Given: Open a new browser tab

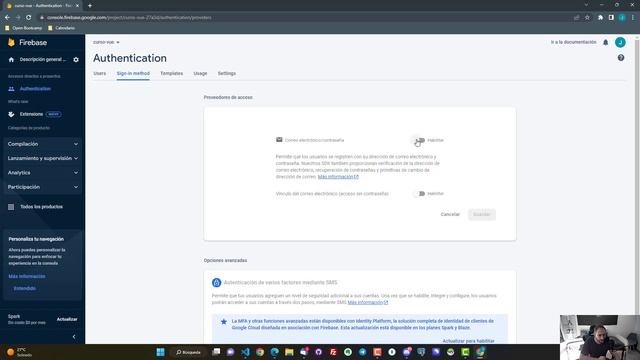Looking at the screenshot, I should pyautogui.click(x=90, y=6).
